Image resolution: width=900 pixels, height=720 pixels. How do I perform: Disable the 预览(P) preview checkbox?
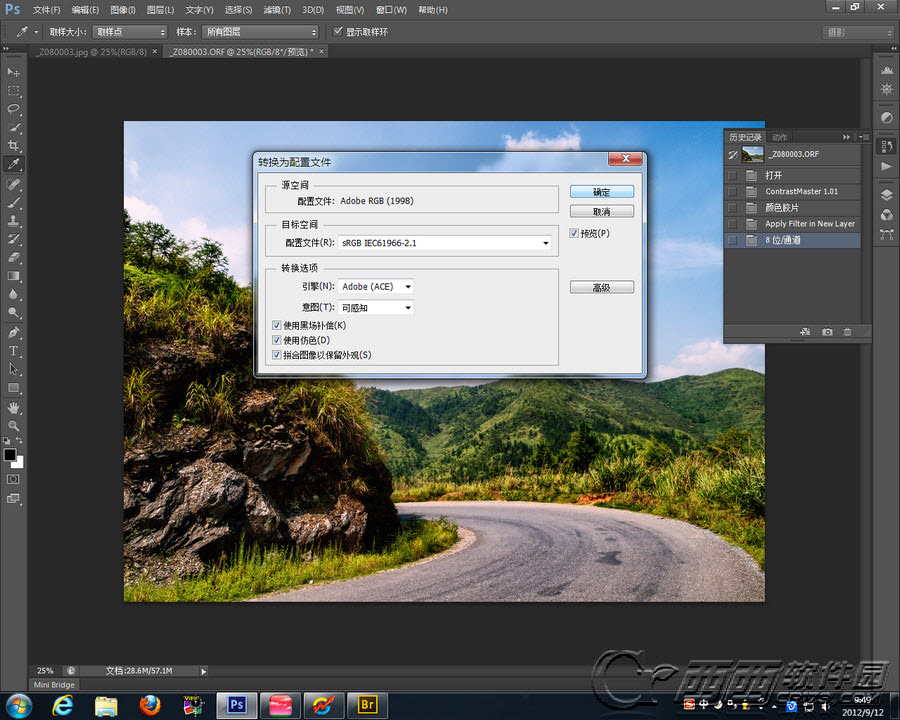pos(574,233)
